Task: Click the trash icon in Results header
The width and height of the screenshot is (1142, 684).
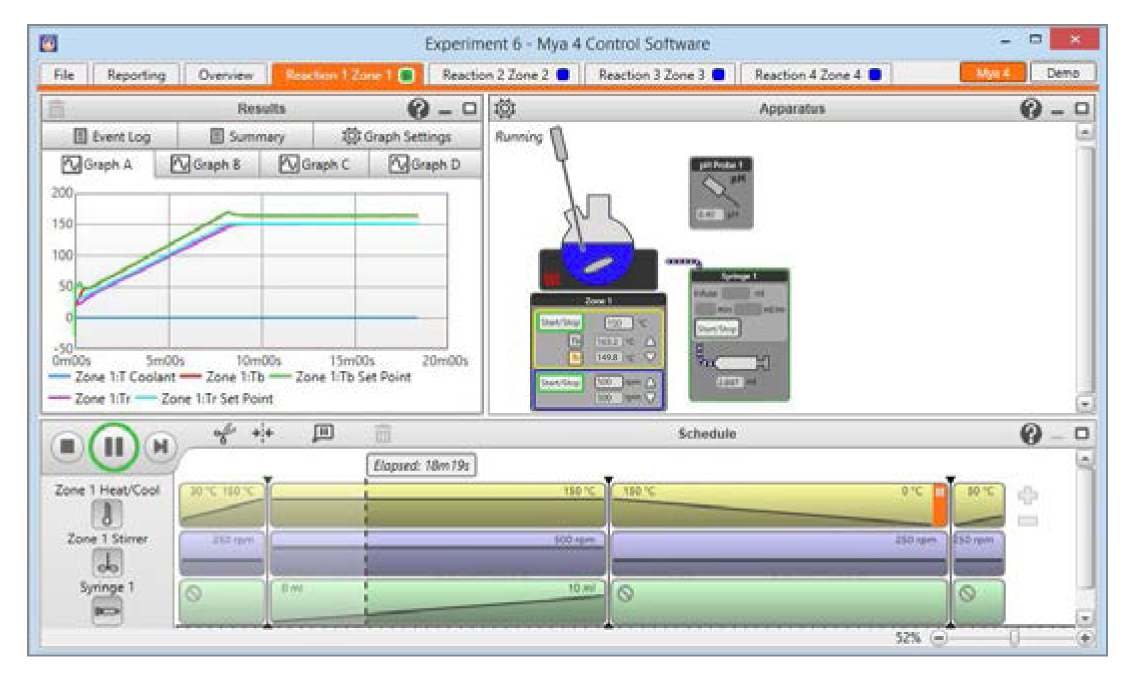Action: pyautogui.click(x=57, y=109)
